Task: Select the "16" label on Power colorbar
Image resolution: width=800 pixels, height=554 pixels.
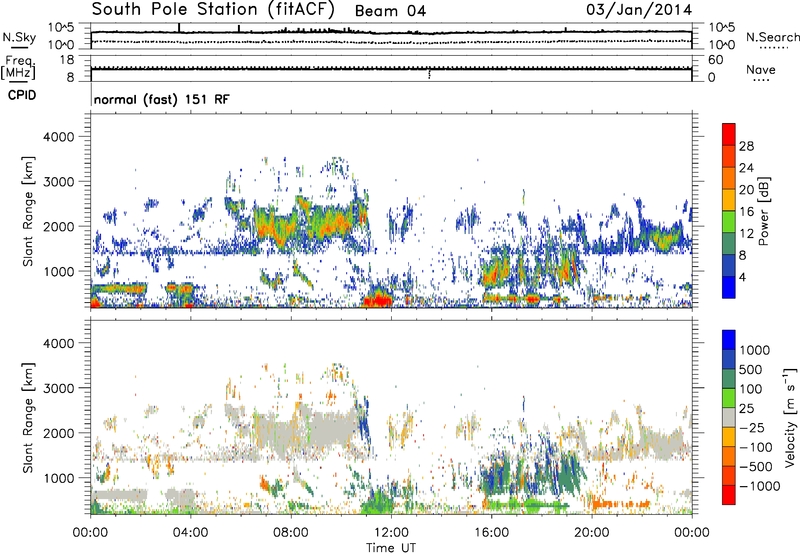Action: (x=746, y=212)
